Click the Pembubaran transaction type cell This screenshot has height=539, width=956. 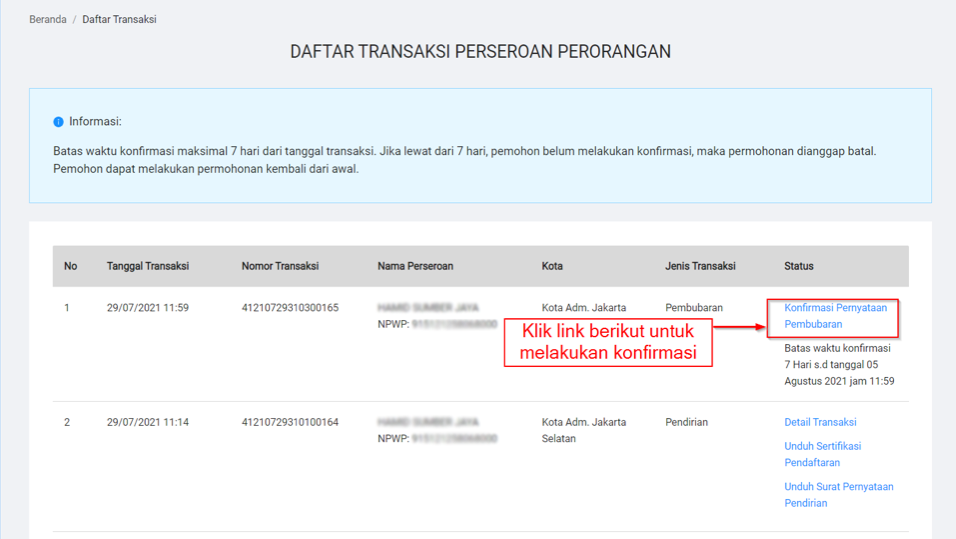tap(693, 308)
